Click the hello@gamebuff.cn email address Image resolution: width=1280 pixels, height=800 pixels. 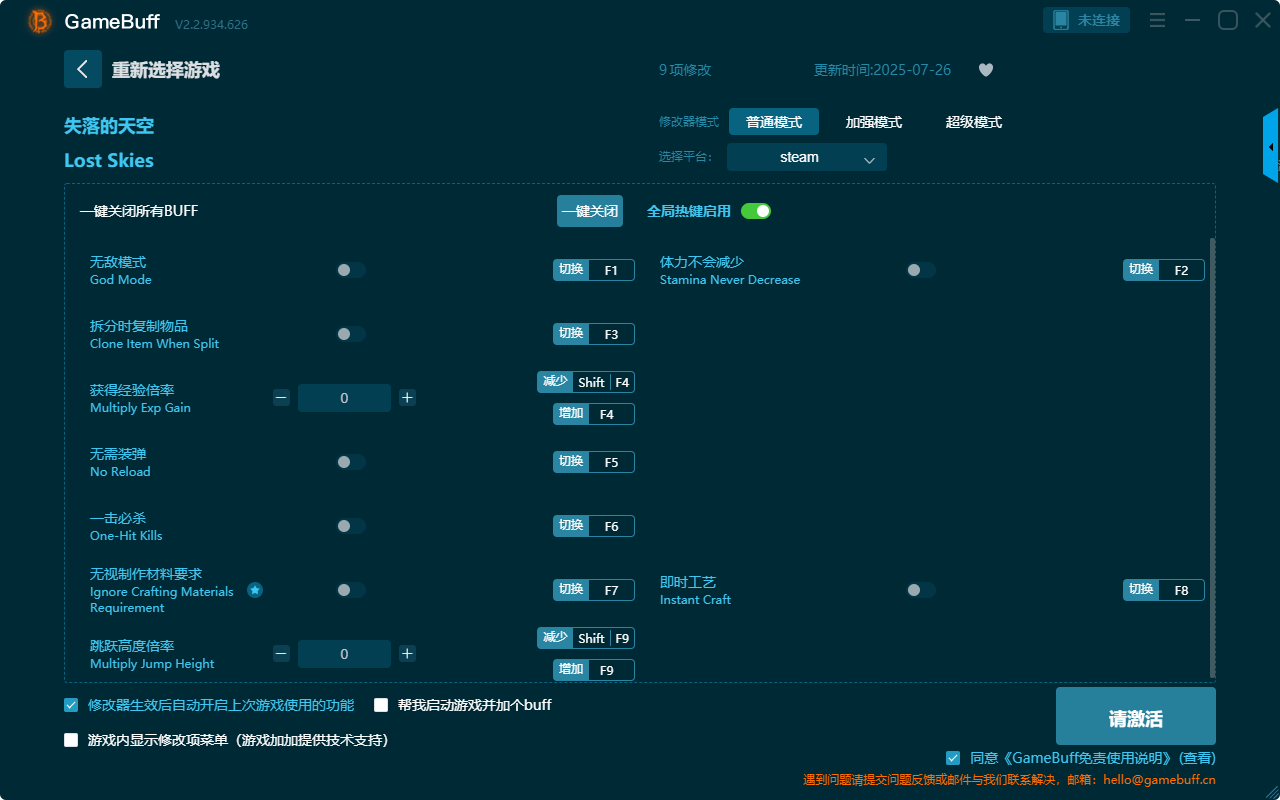point(1159,780)
